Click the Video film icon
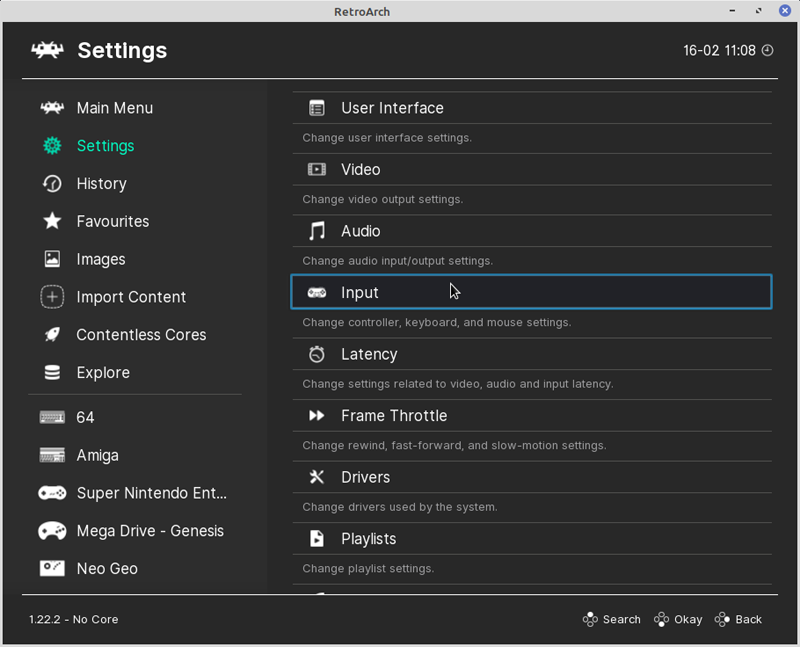This screenshot has width=800, height=647. point(317,169)
